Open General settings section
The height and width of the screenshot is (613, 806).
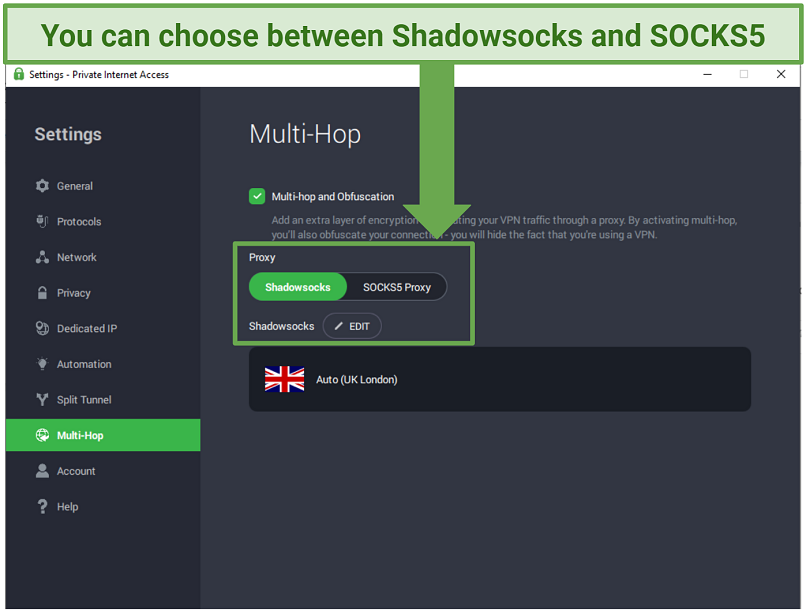click(x=103, y=186)
